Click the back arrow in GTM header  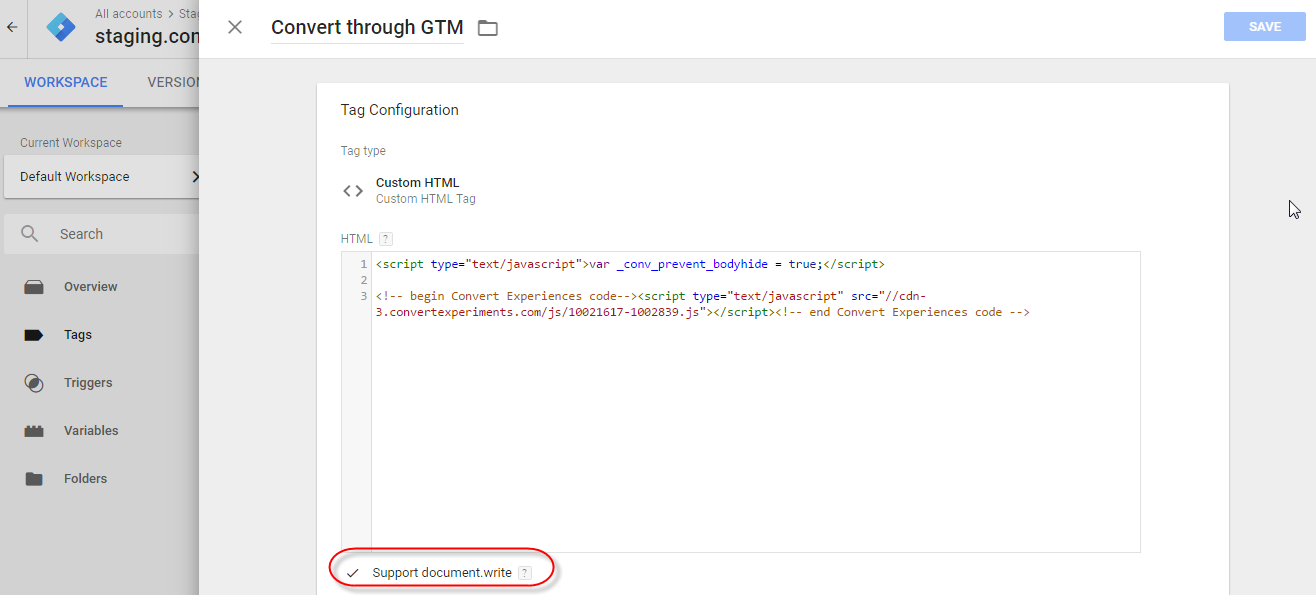[x=12, y=27]
